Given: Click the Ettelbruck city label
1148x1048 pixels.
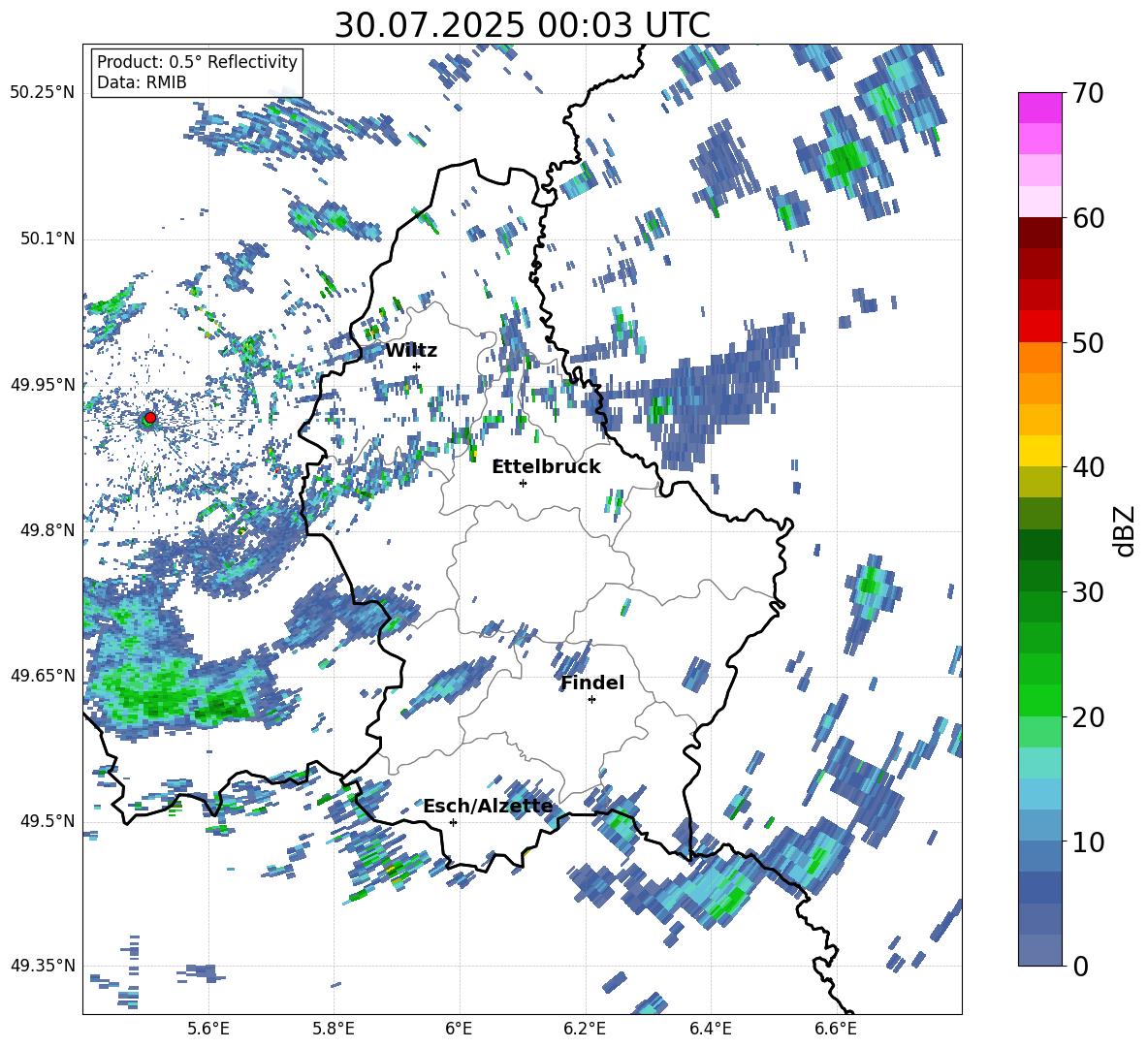Looking at the screenshot, I should (x=546, y=467).
